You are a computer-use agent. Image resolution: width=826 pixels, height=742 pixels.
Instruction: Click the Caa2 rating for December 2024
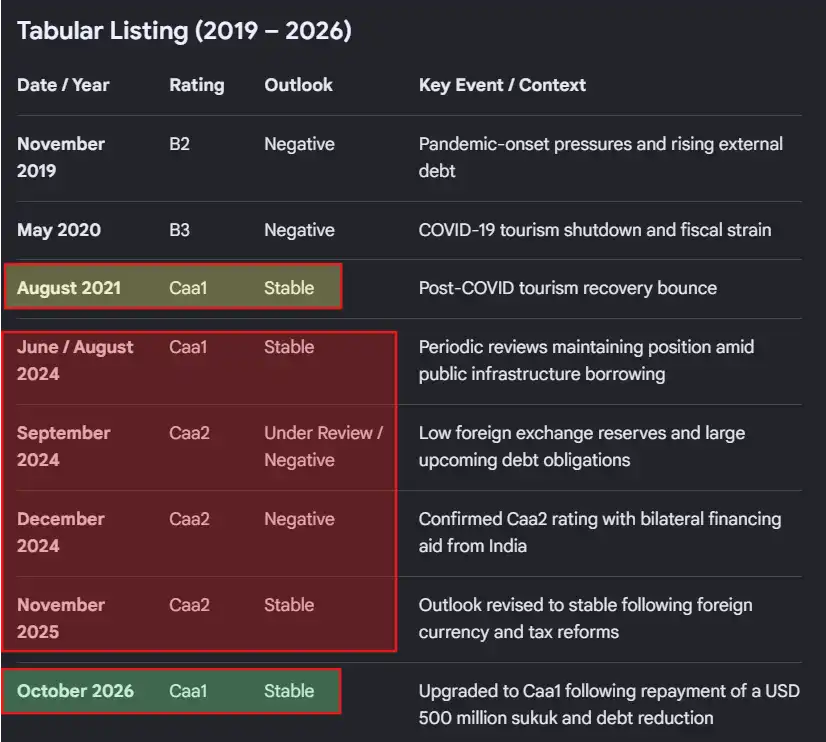[189, 519]
